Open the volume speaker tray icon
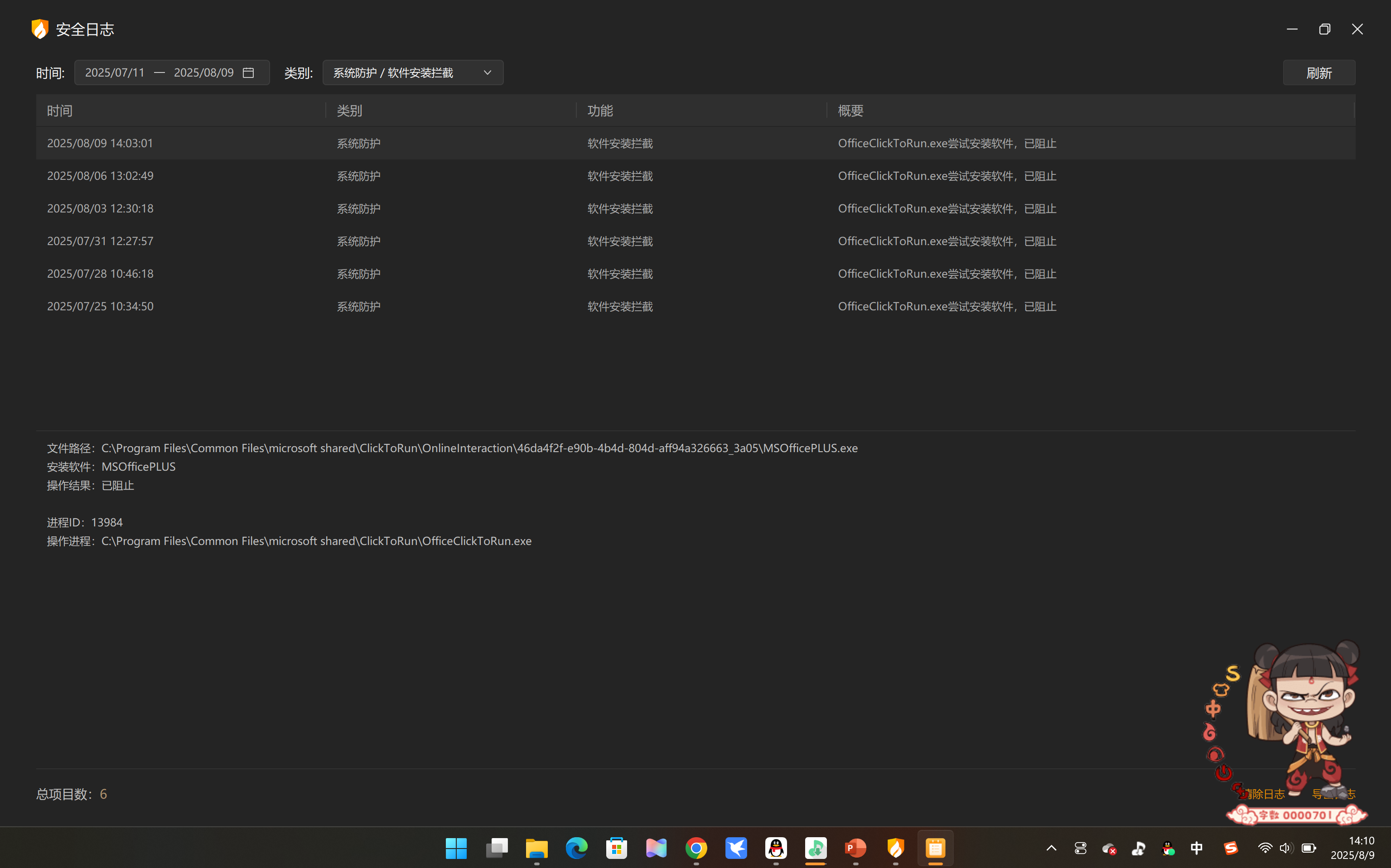This screenshot has height=868, width=1391. pos(1286,848)
